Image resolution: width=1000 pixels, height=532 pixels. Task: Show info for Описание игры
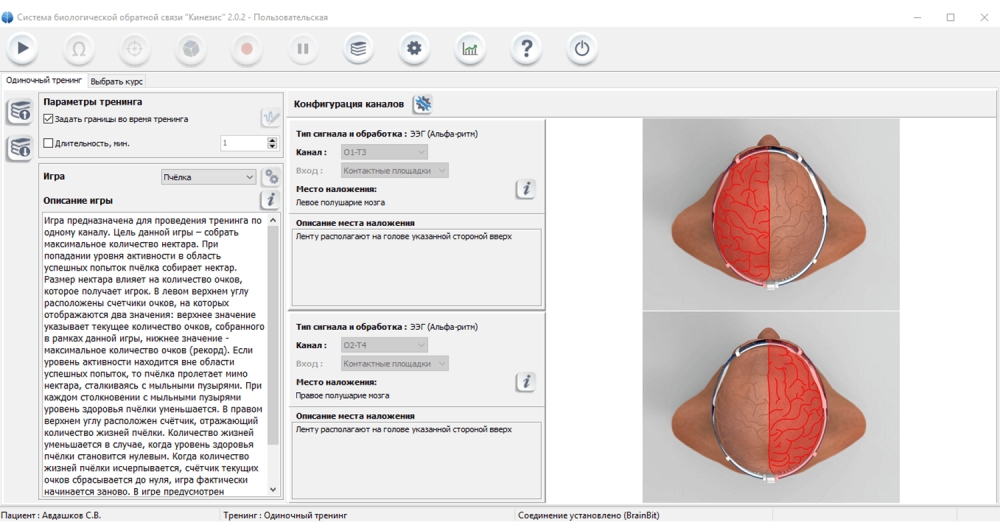coord(270,200)
